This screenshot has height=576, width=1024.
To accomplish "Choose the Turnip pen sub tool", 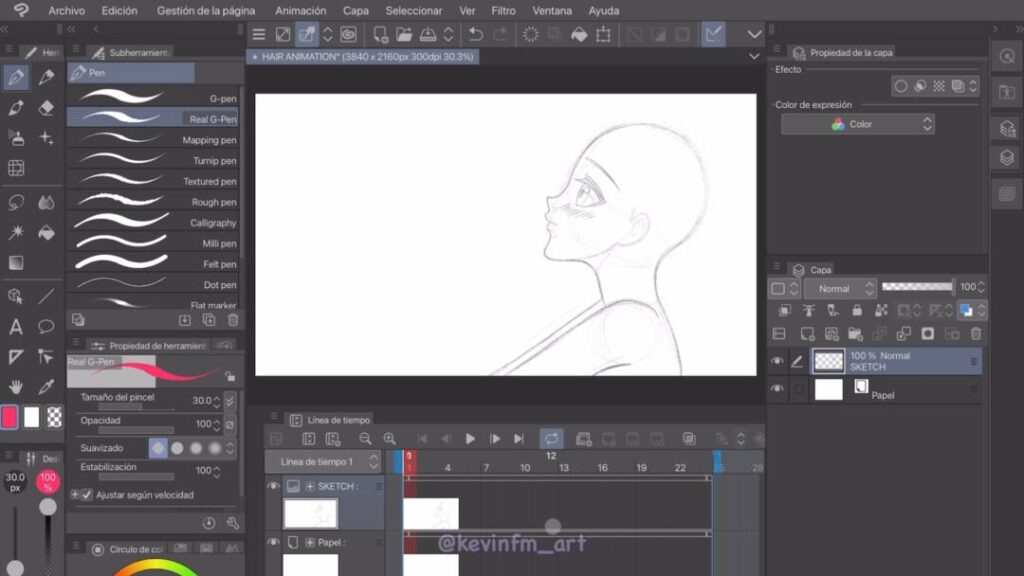I will point(153,160).
